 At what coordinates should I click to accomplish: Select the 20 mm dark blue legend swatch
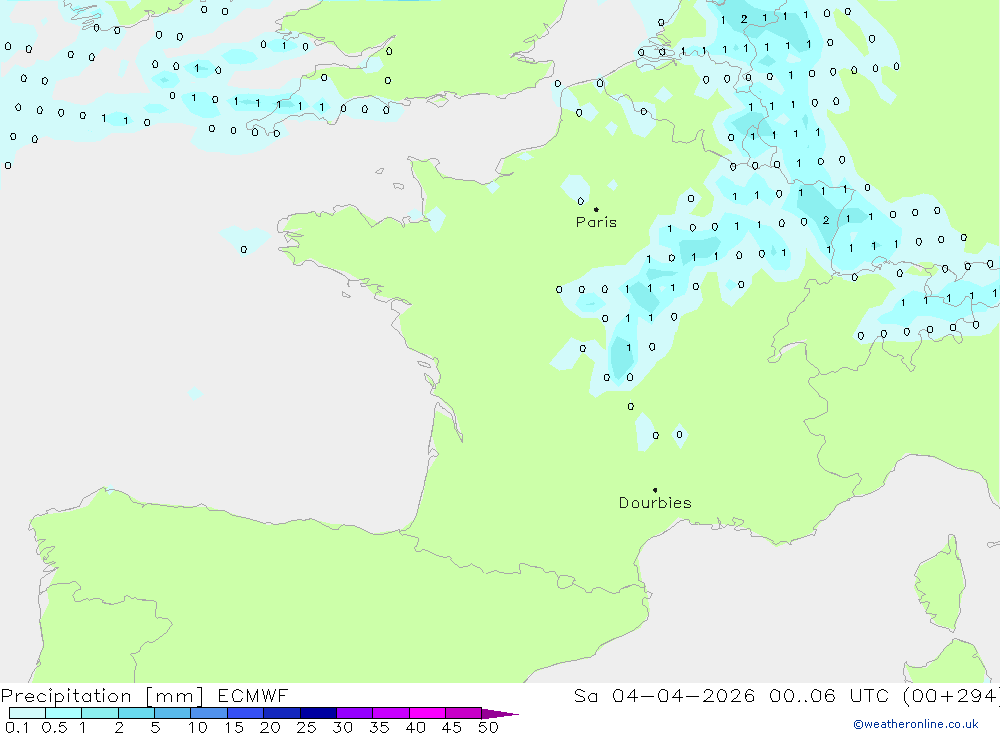[281, 713]
